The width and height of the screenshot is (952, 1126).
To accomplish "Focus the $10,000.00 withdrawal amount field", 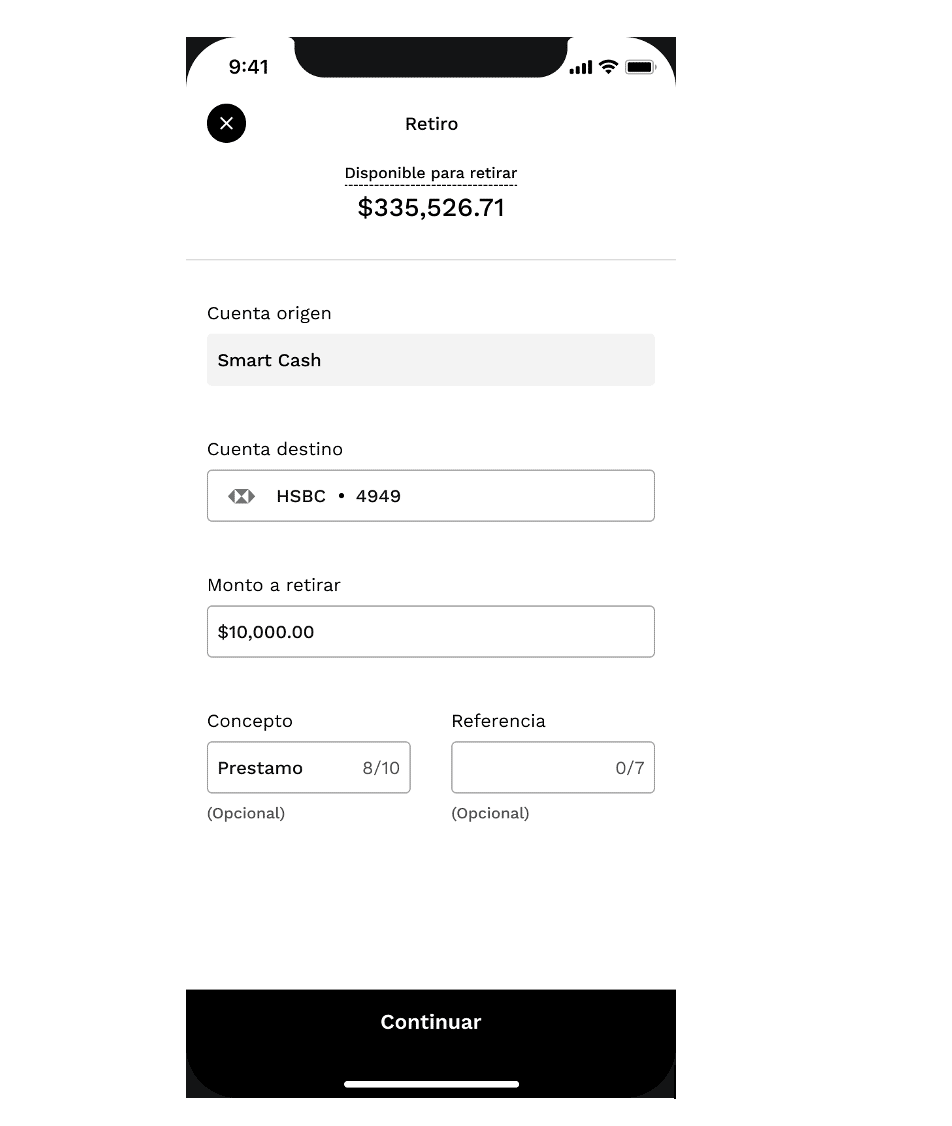I will [431, 632].
